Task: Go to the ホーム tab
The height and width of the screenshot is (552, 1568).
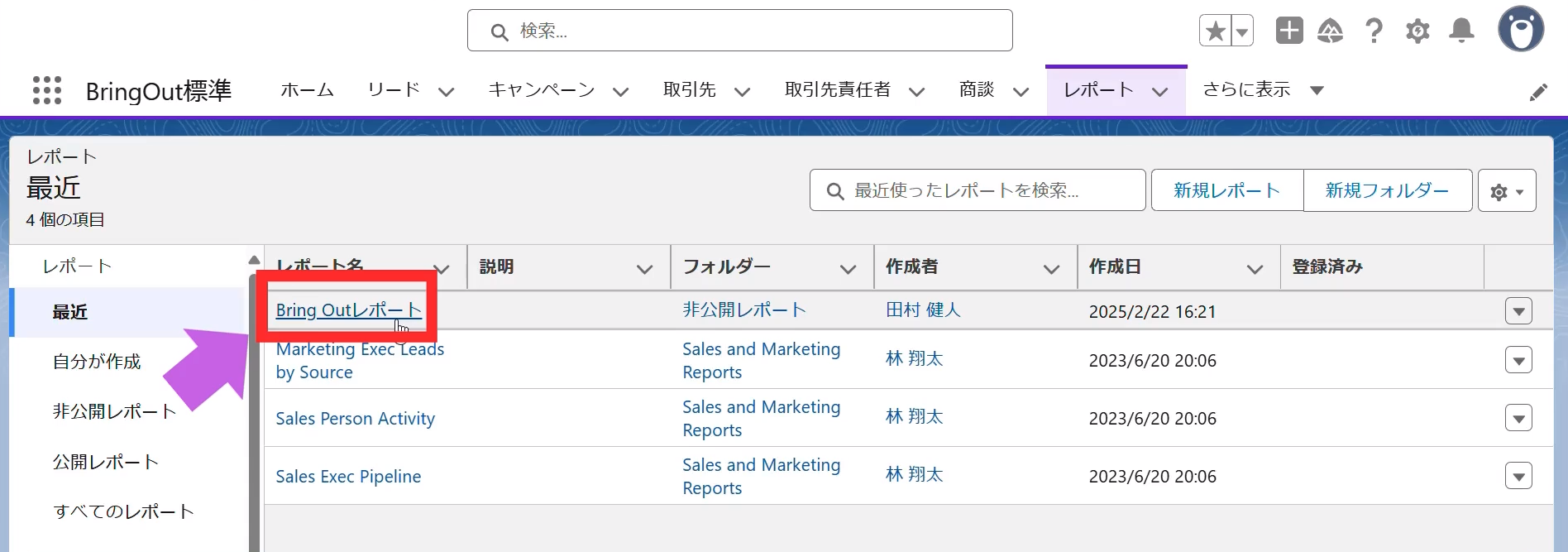Action: click(307, 90)
